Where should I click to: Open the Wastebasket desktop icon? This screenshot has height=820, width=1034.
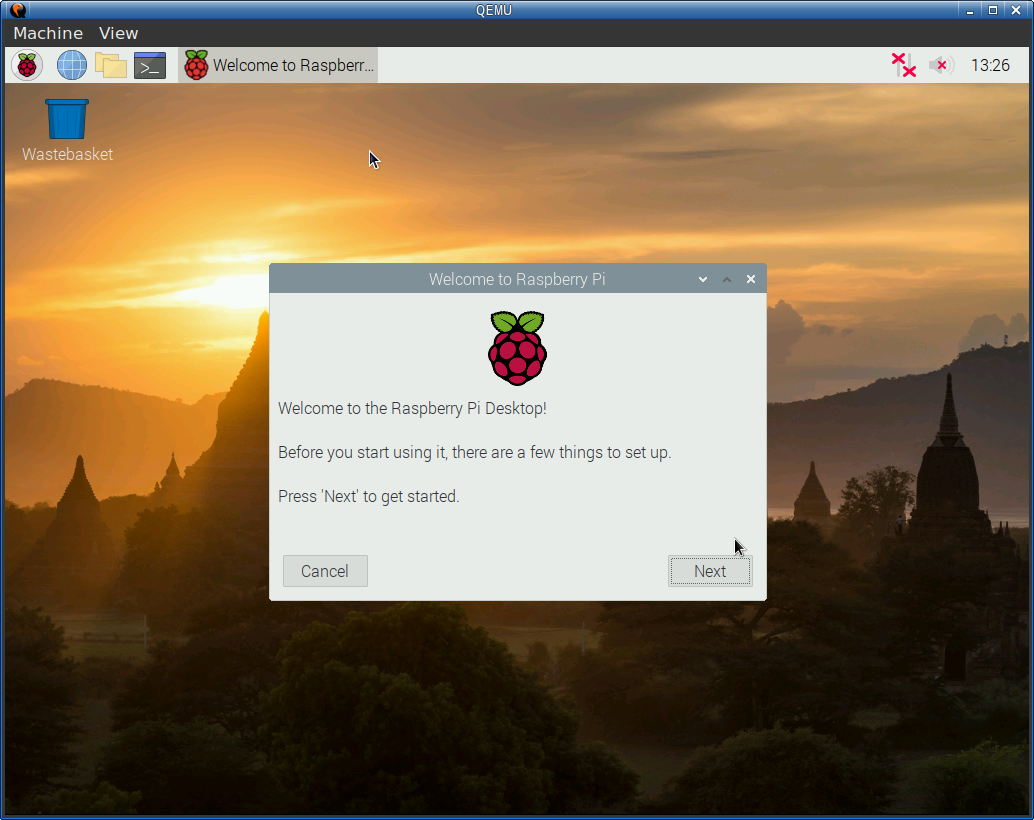pos(67,131)
